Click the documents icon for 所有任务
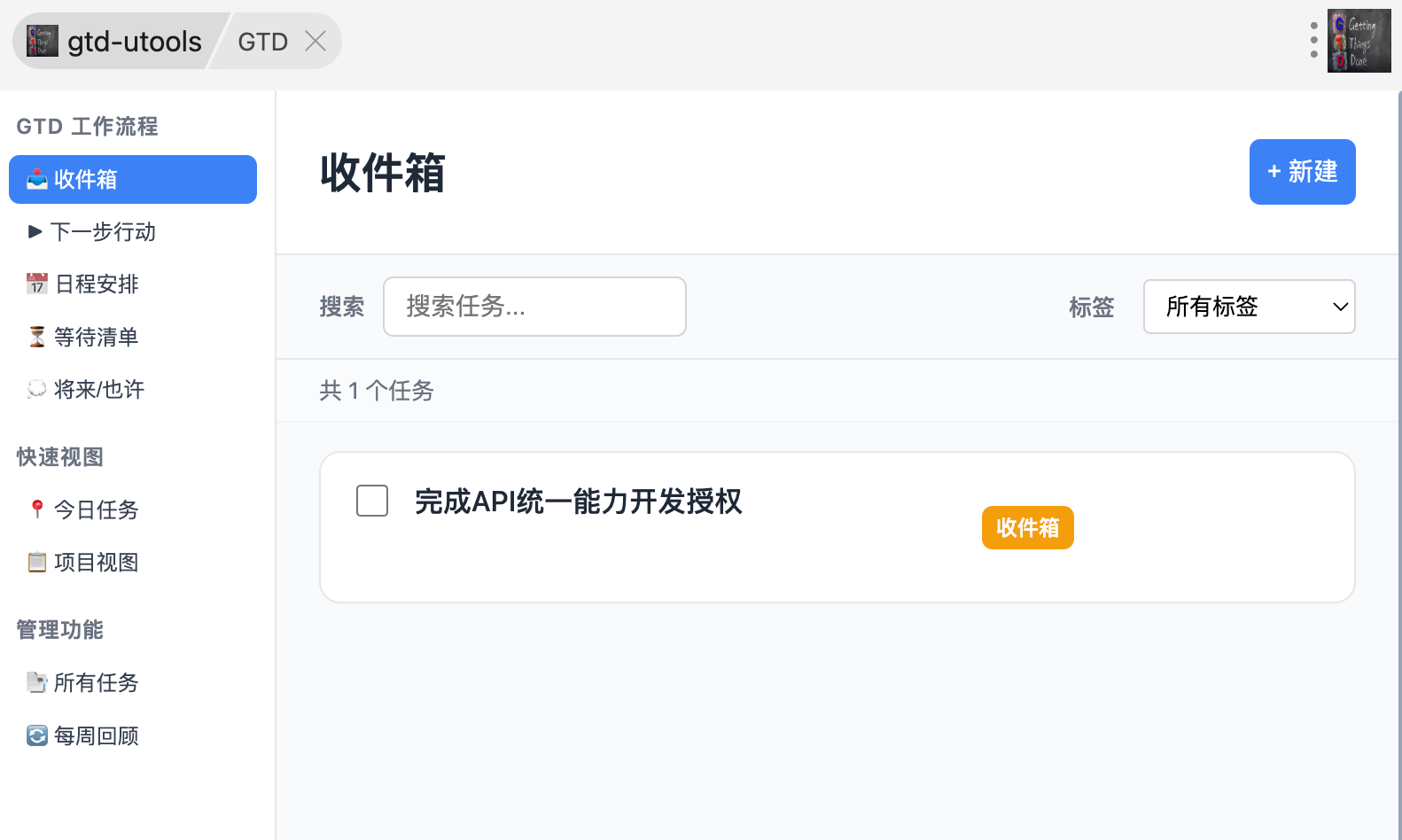 coord(37,682)
